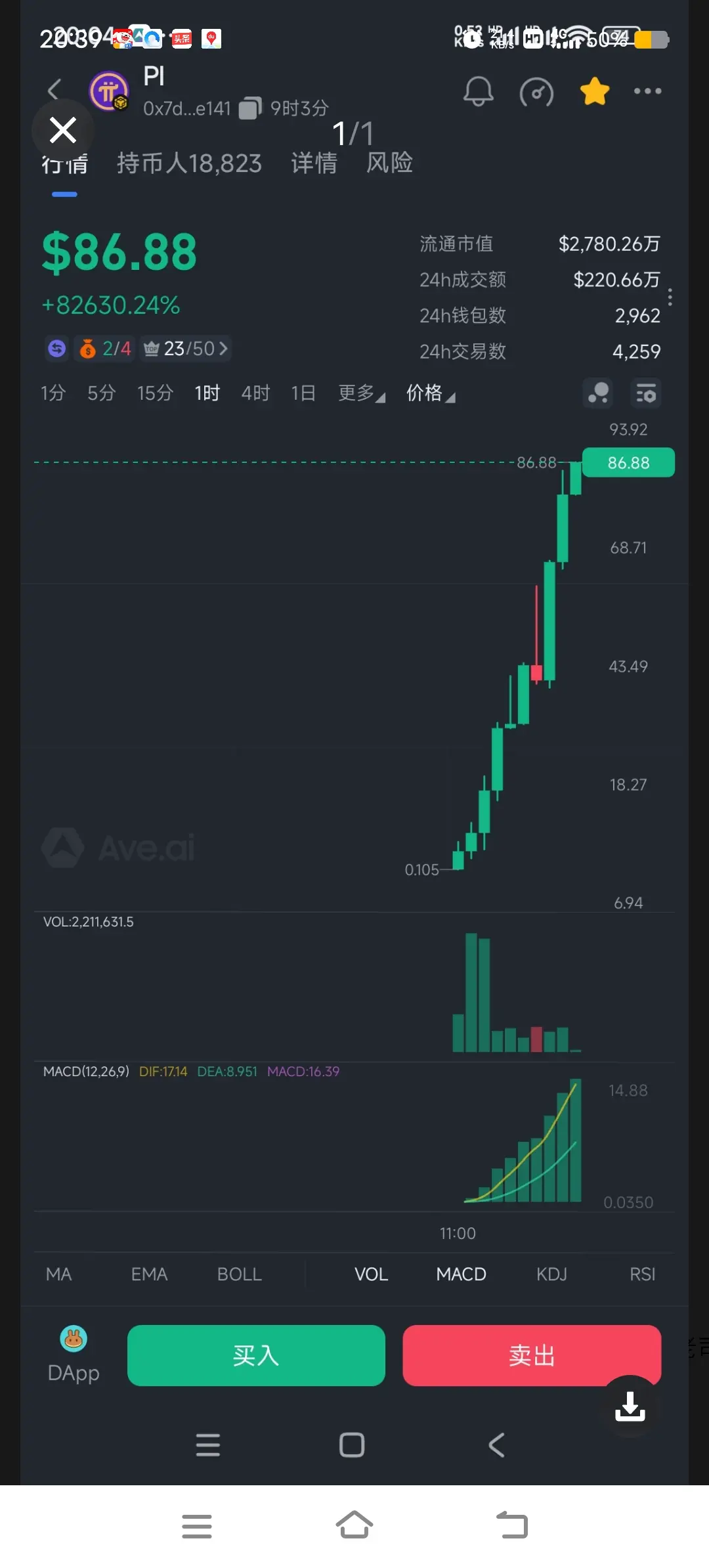Close the image viewer with X

click(63, 130)
